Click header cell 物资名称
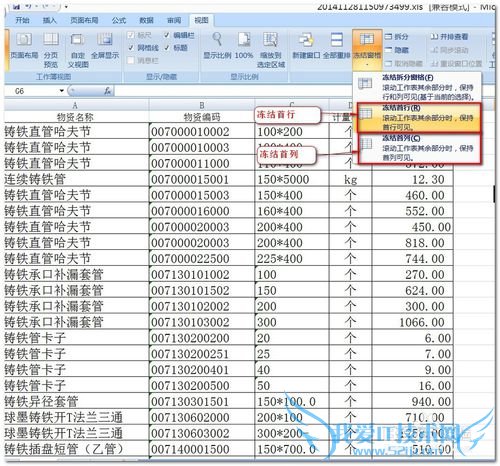The image size is (500, 466). (x=76, y=117)
